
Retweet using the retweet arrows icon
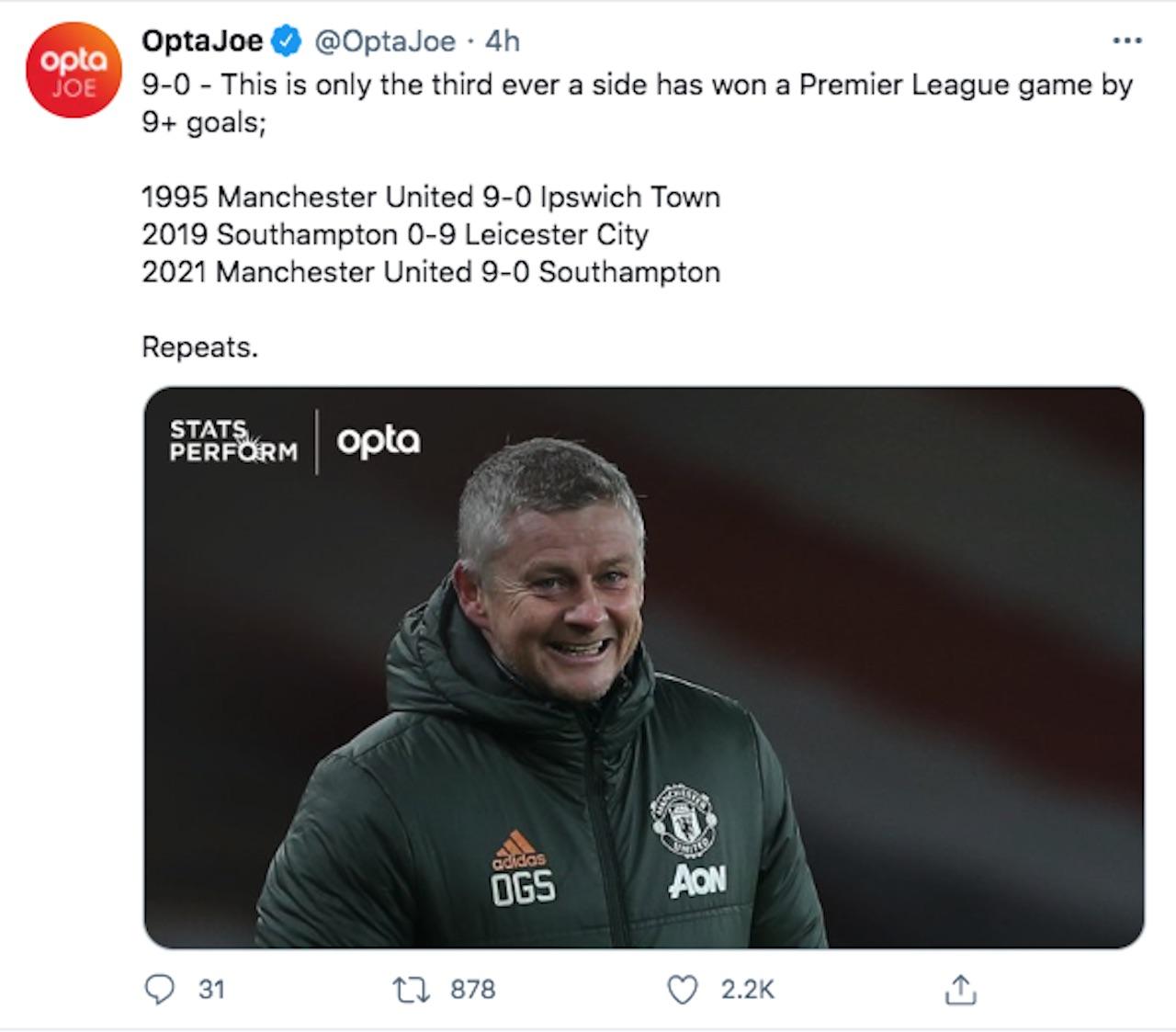pyautogui.click(x=410, y=990)
